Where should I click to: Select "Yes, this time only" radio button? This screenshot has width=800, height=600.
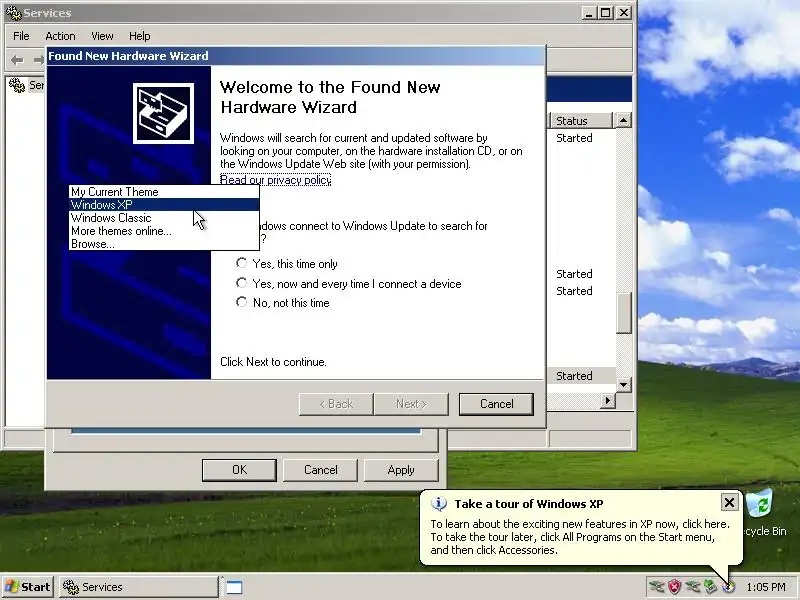pos(241,263)
